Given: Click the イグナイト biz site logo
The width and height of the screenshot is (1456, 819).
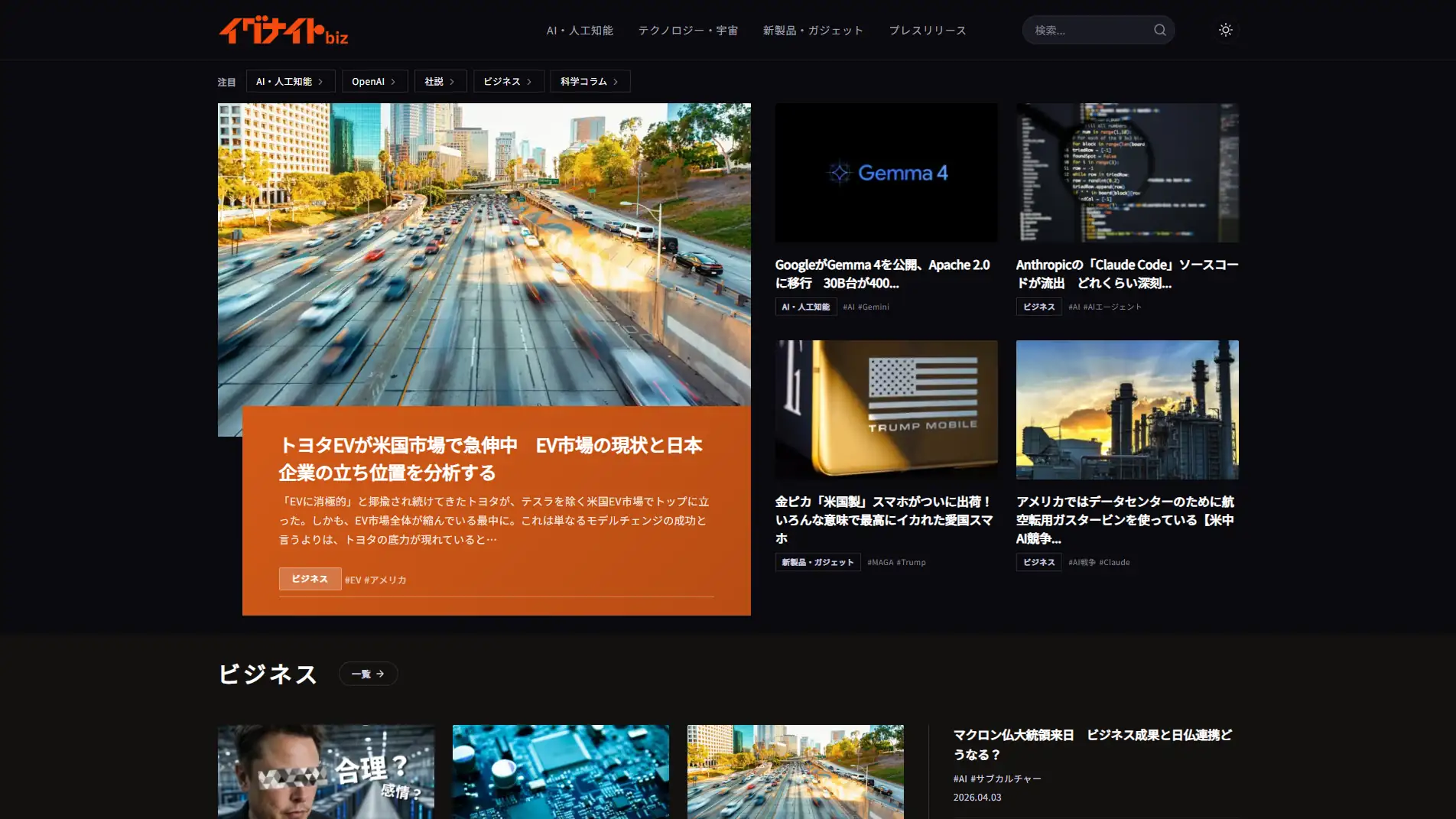Looking at the screenshot, I should [283, 30].
